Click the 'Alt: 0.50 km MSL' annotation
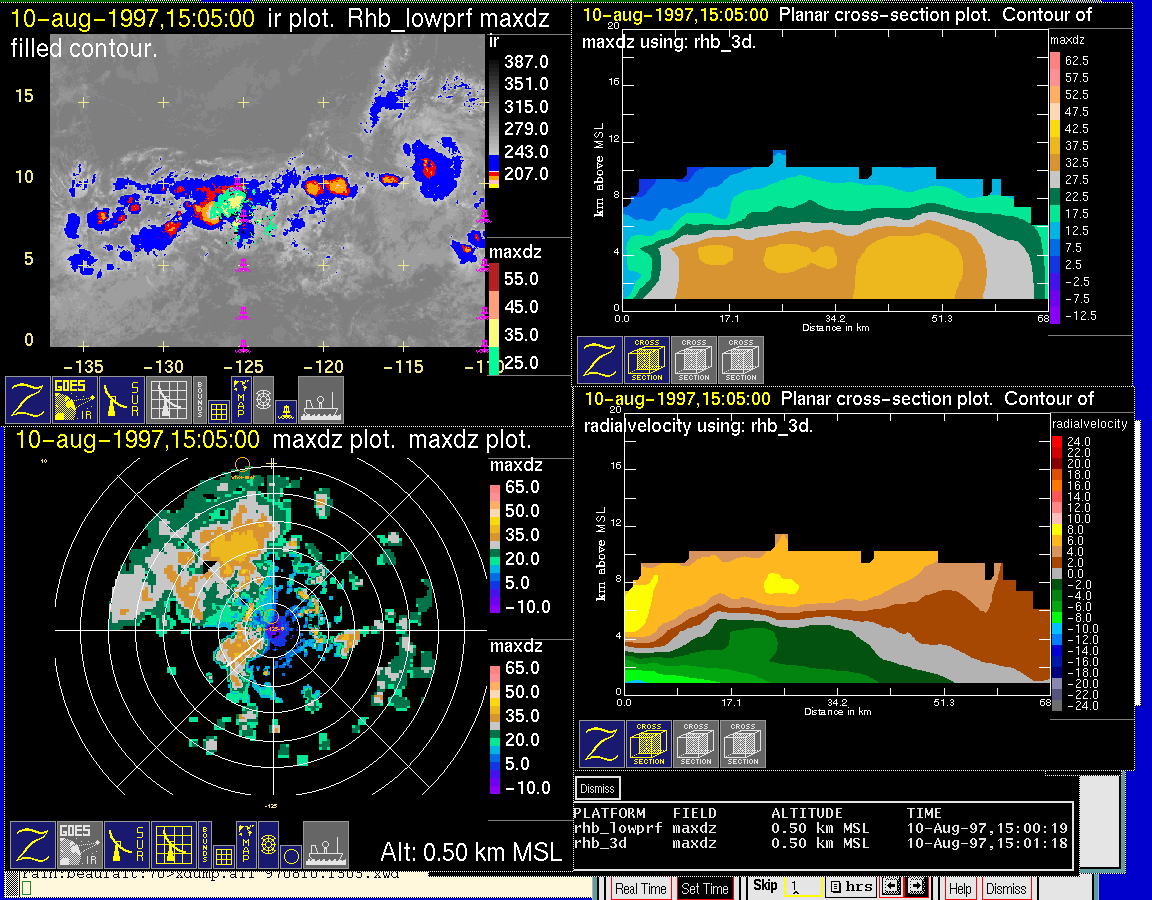This screenshot has width=1152, height=900. tap(471, 852)
